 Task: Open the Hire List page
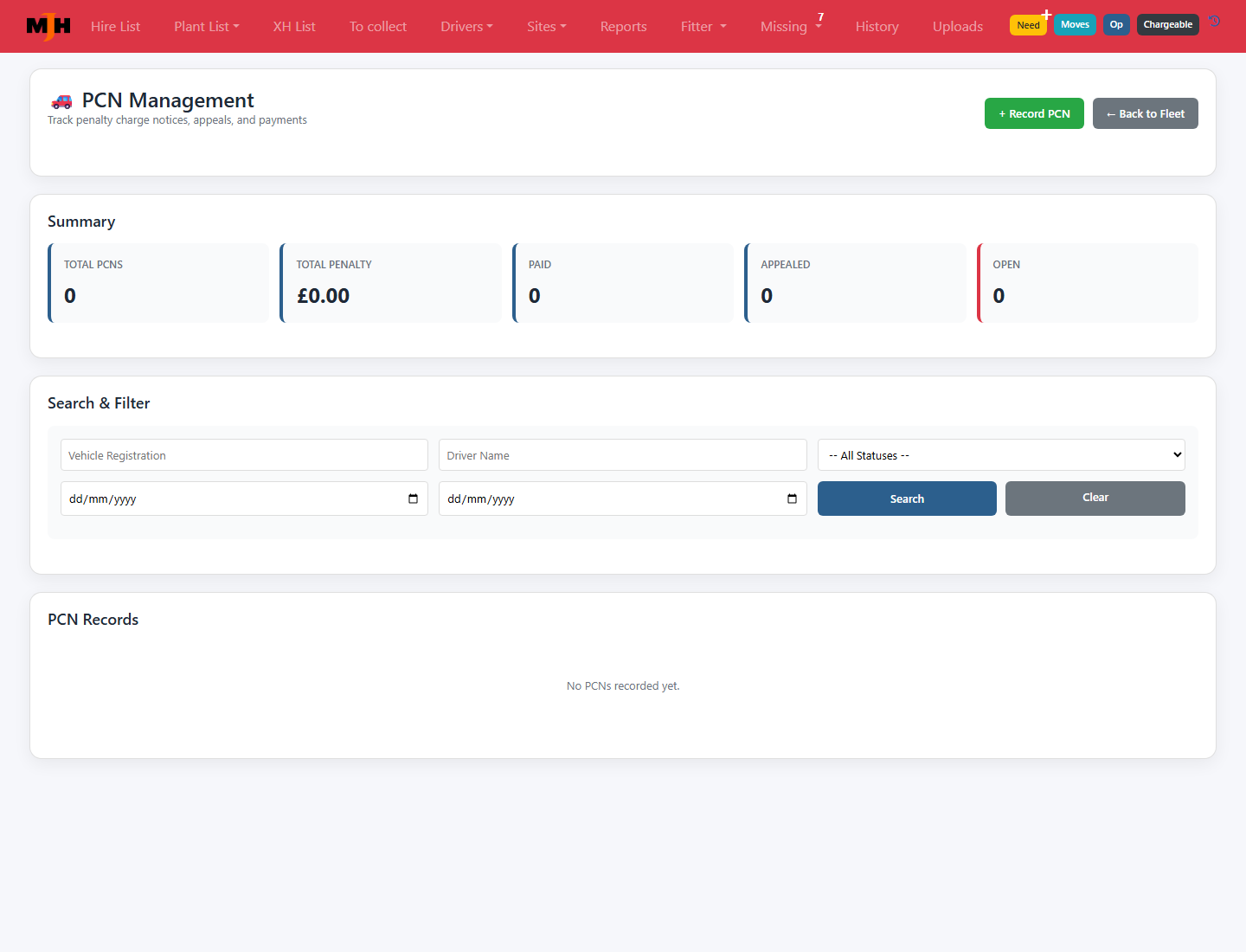[x=115, y=27]
